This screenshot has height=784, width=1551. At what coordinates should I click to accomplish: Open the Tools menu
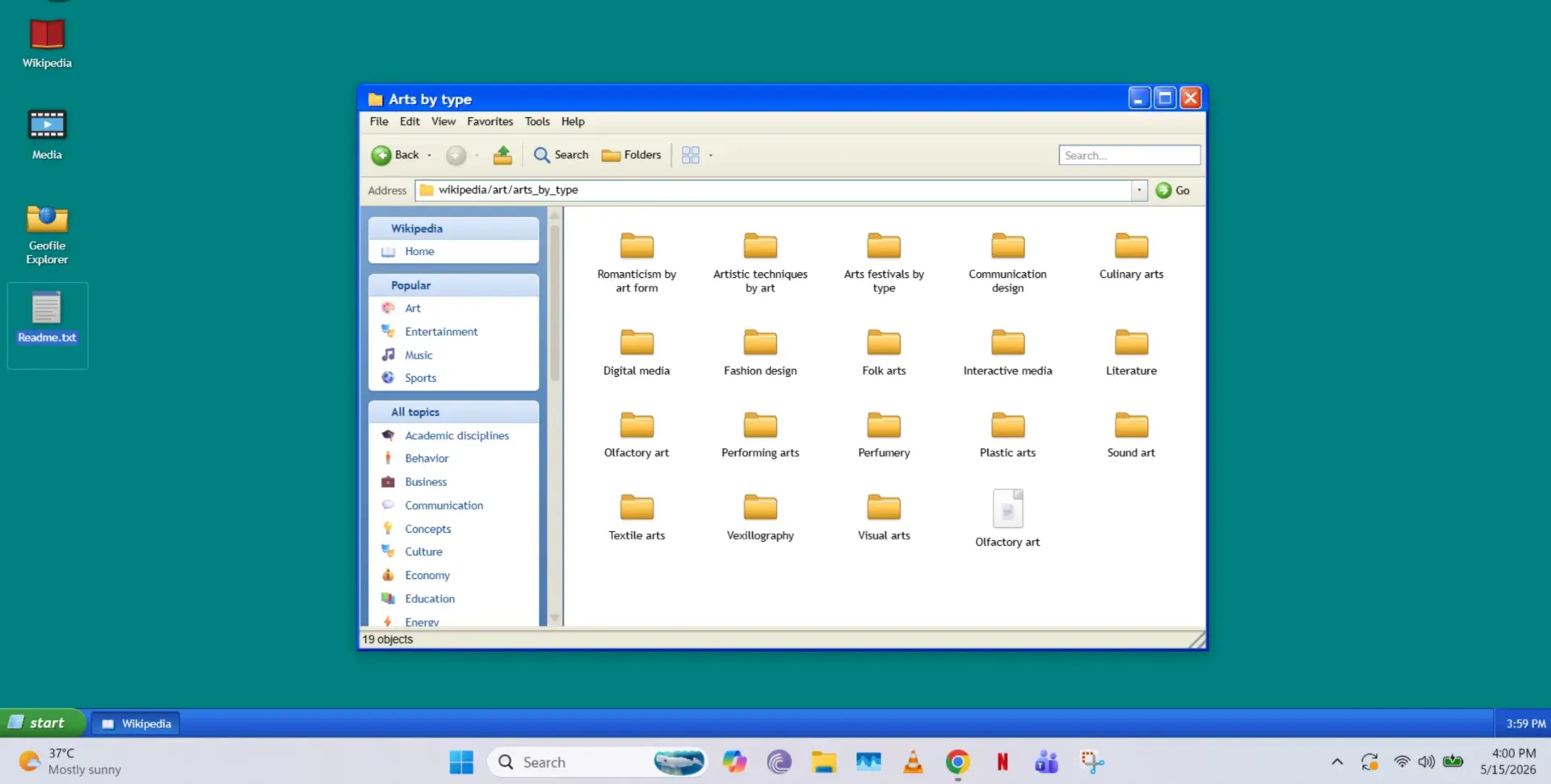[537, 122]
